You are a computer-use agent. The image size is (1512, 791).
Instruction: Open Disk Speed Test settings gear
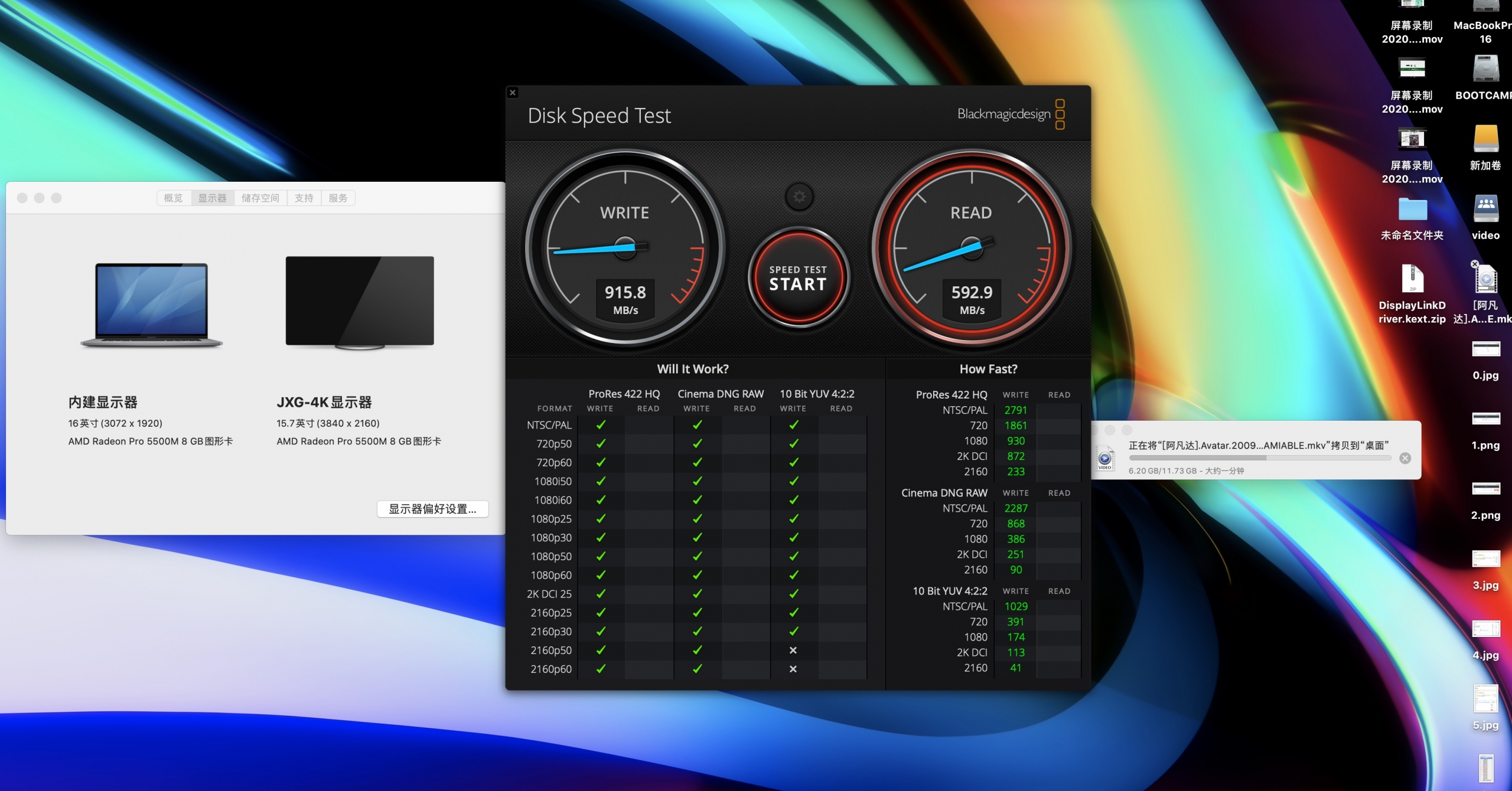[799, 197]
